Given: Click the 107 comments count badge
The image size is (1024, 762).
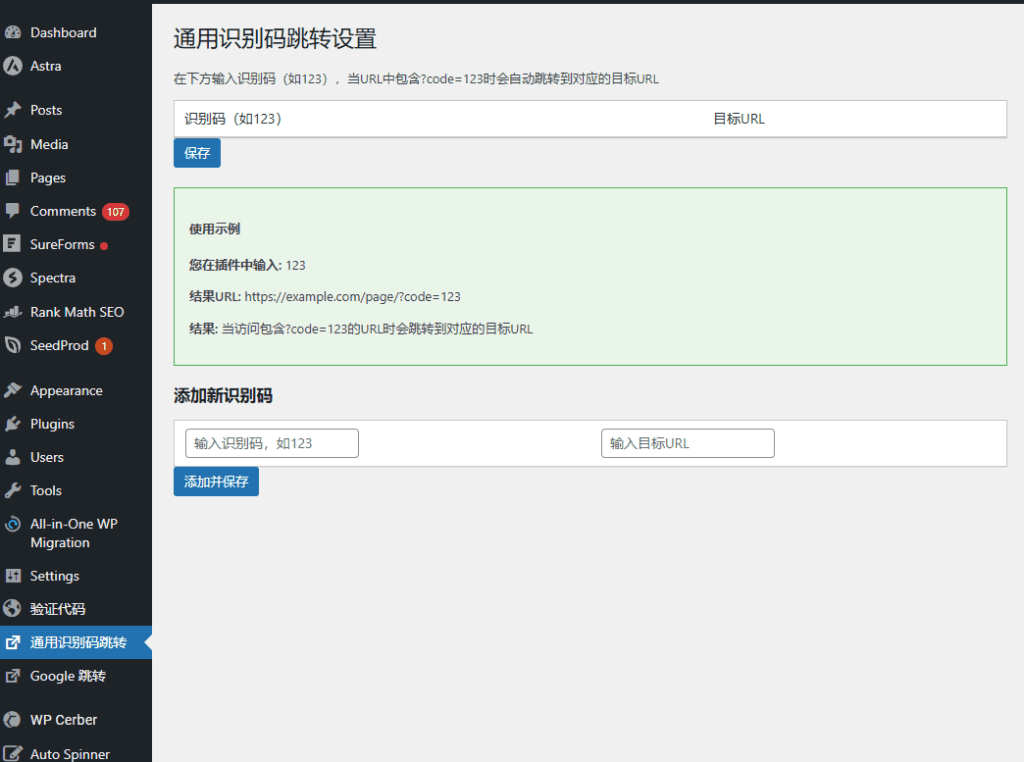Looking at the screenshot, I should pos(116,212).
